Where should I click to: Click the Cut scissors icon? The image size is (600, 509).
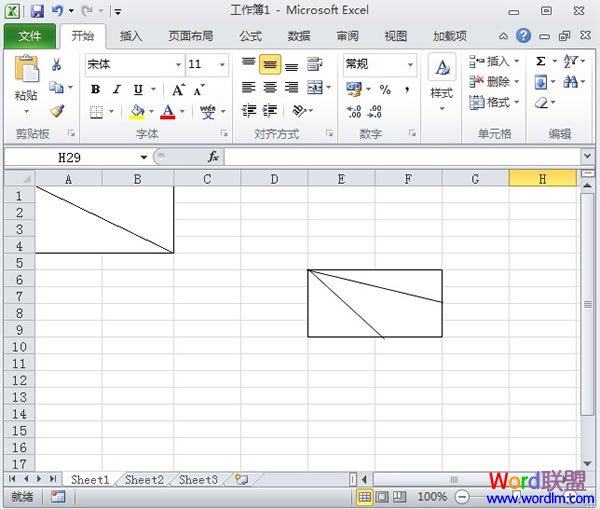coord(56,64)
